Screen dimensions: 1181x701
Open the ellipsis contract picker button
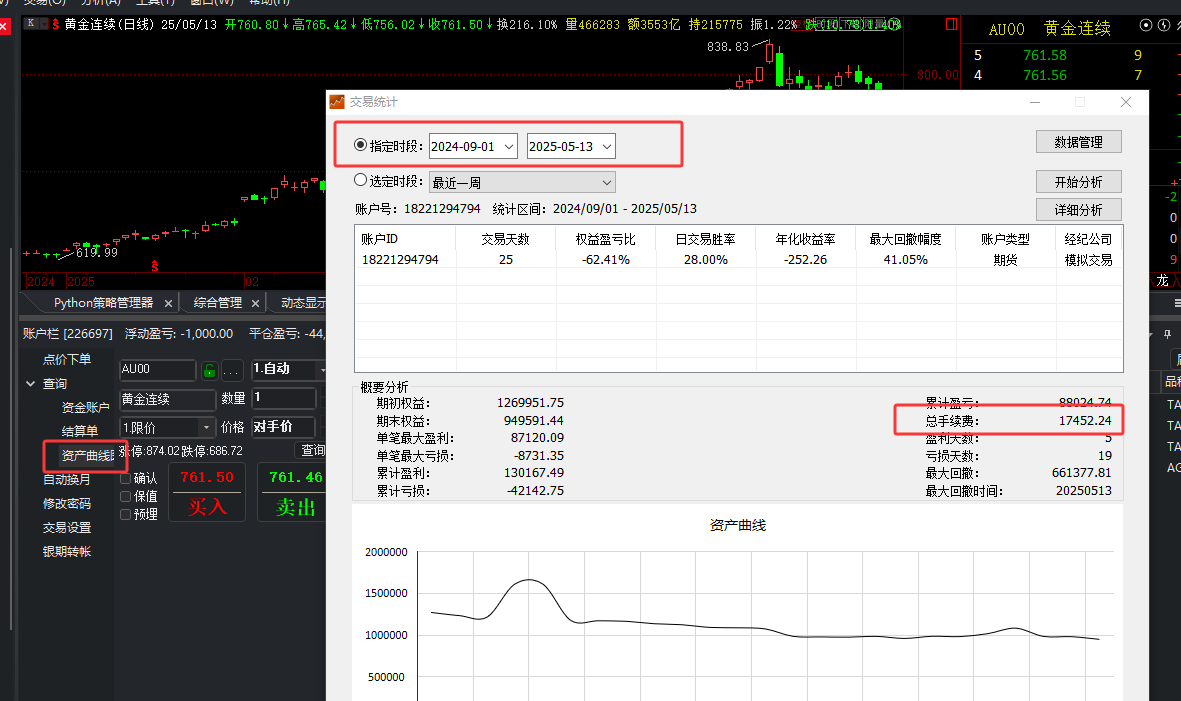click(231, 370)
